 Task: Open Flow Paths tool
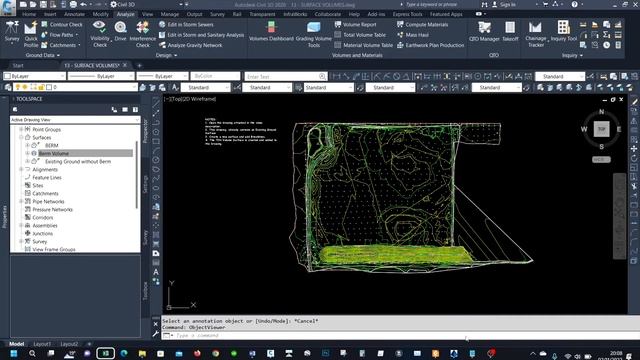click(59, 35)
